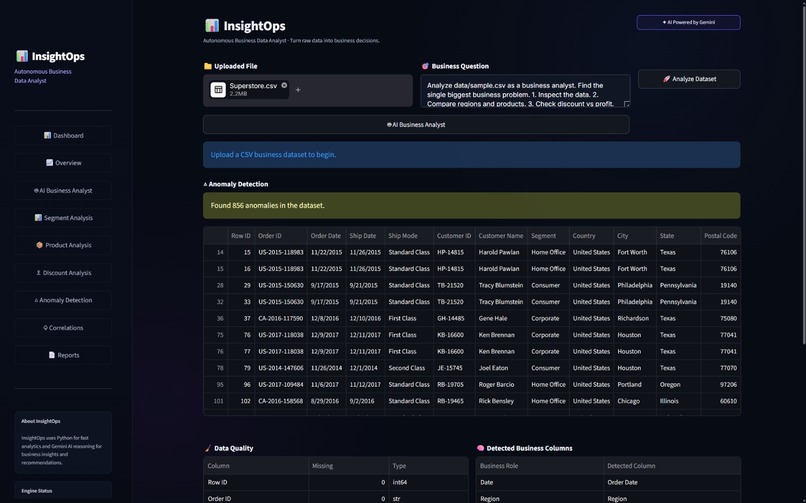Open AI Business Analyst in sidebar
The image size is (806, 503).
63,191
